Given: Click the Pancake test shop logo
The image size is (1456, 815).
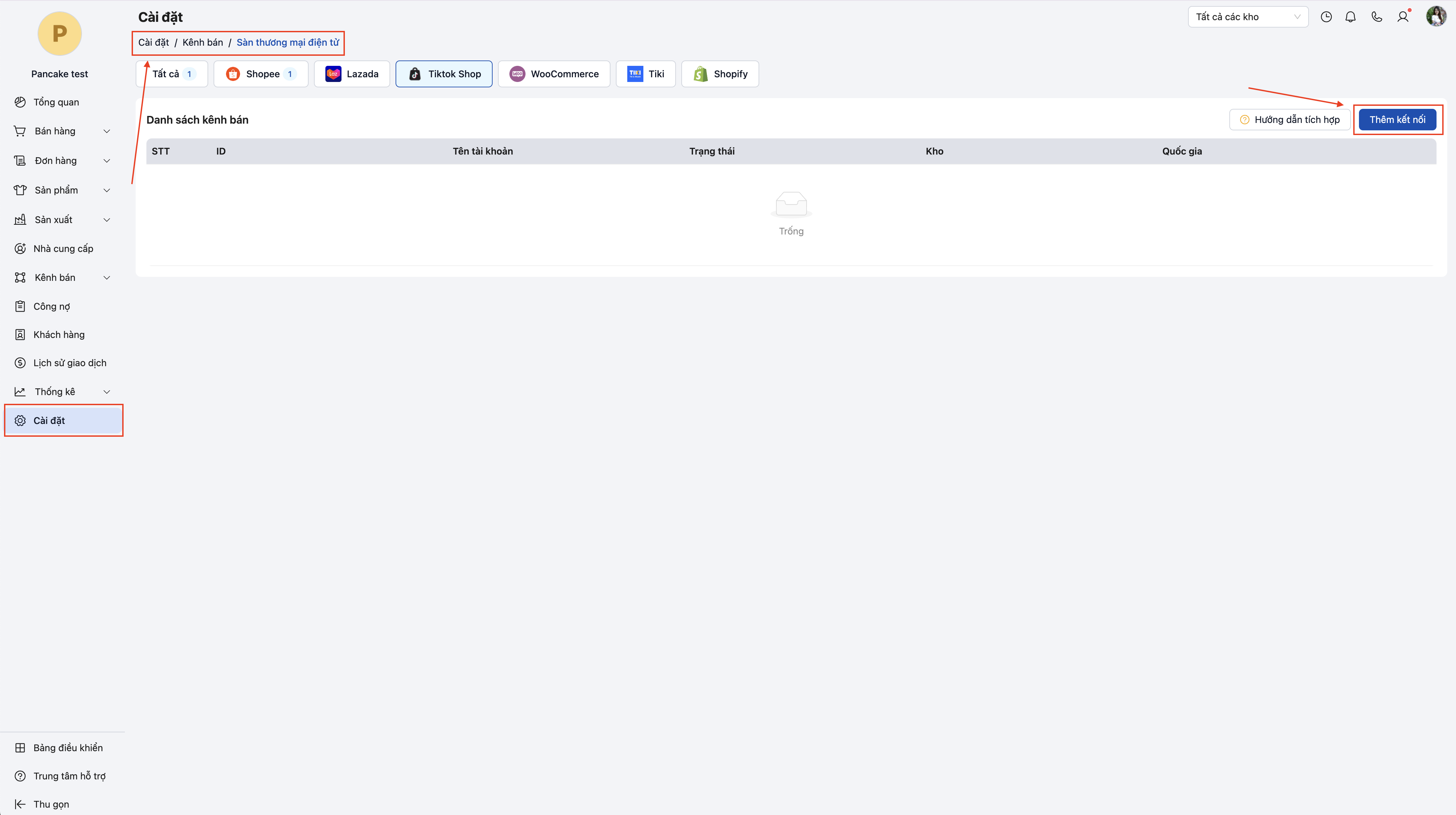Looking at the screenshot, I should pos(59,34).
